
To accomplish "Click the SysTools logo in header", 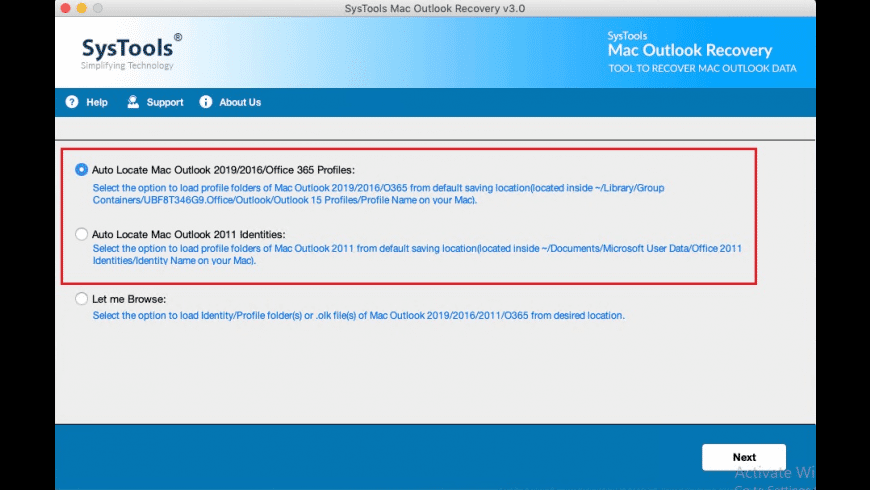I will [x=131, y=51].
